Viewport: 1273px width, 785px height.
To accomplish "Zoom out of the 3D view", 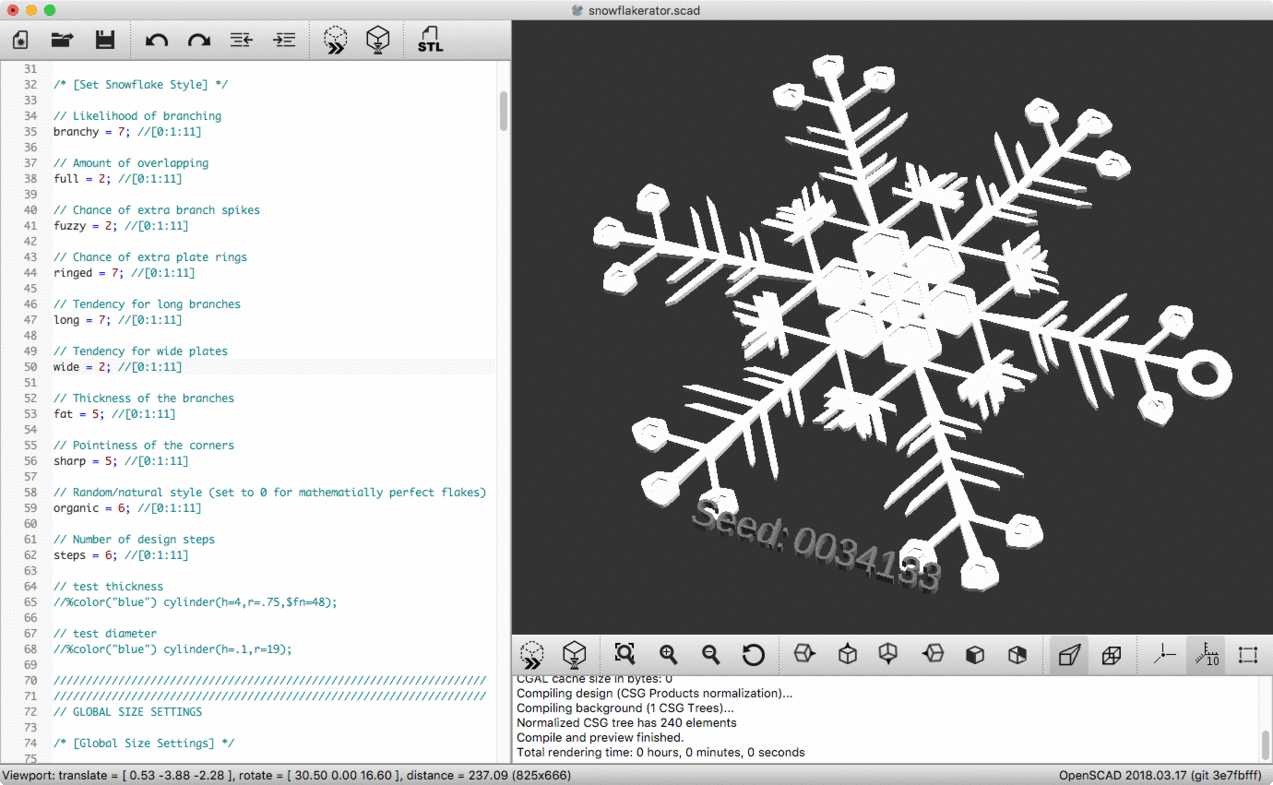I will 711,654.
